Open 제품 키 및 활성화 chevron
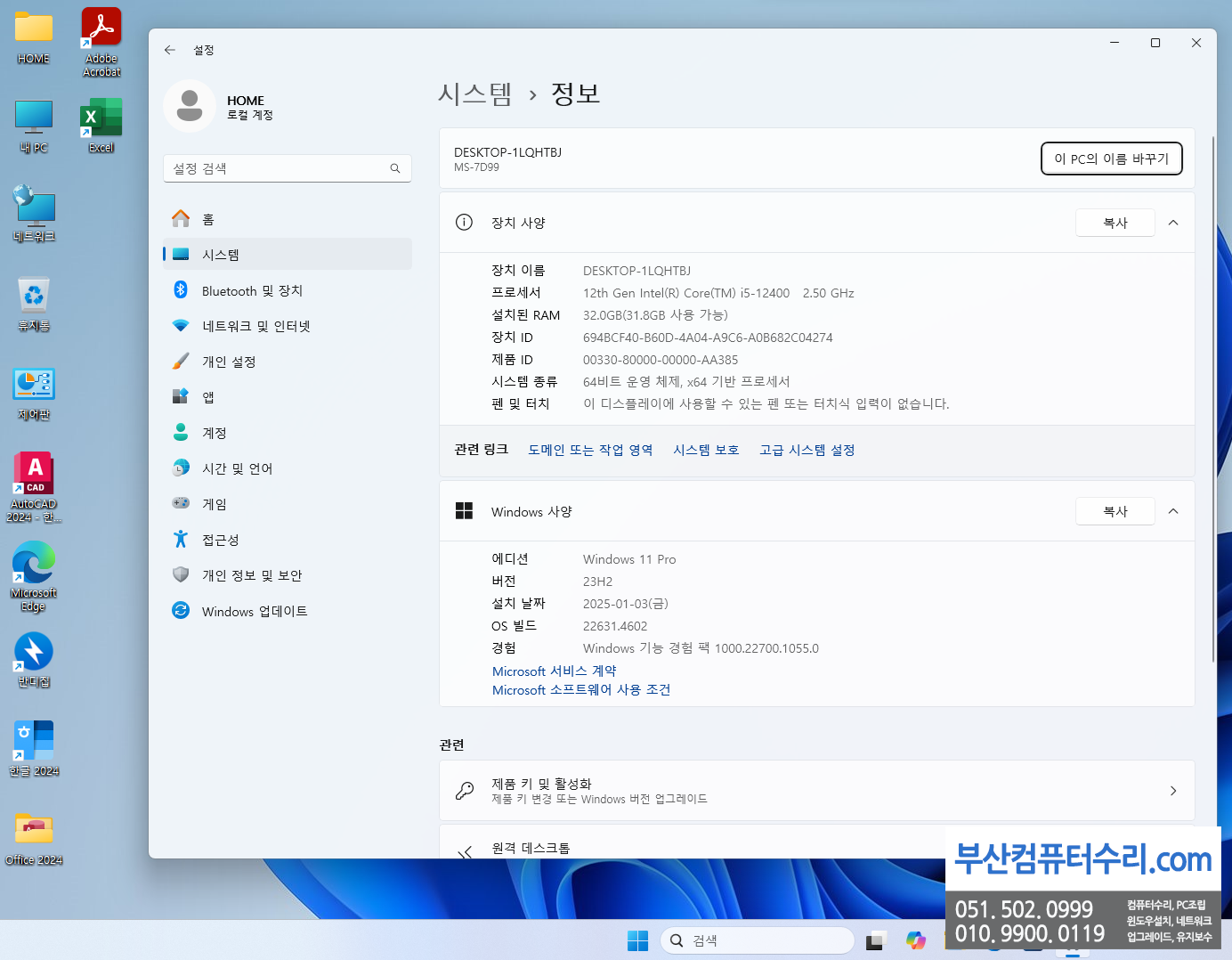The width and height of the screenshot is (1232, 960). tap(1173, 791)
